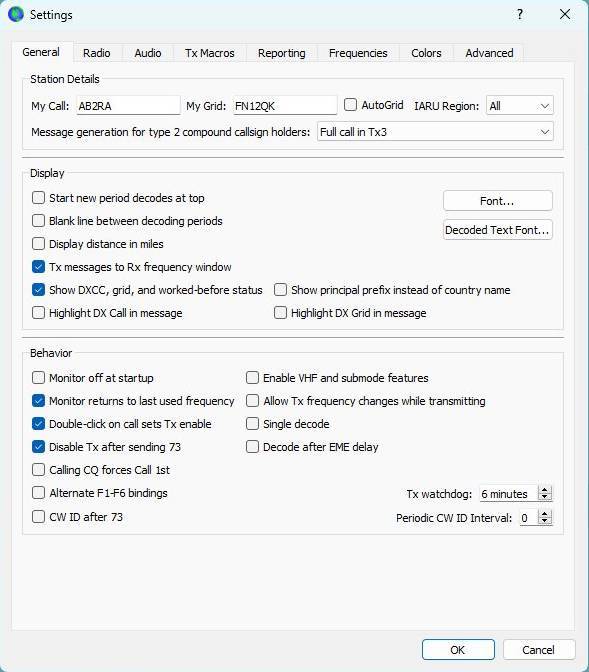The image size is (589, 672).
Task: Confirm settings with the OK button
Action: [458, 650]
